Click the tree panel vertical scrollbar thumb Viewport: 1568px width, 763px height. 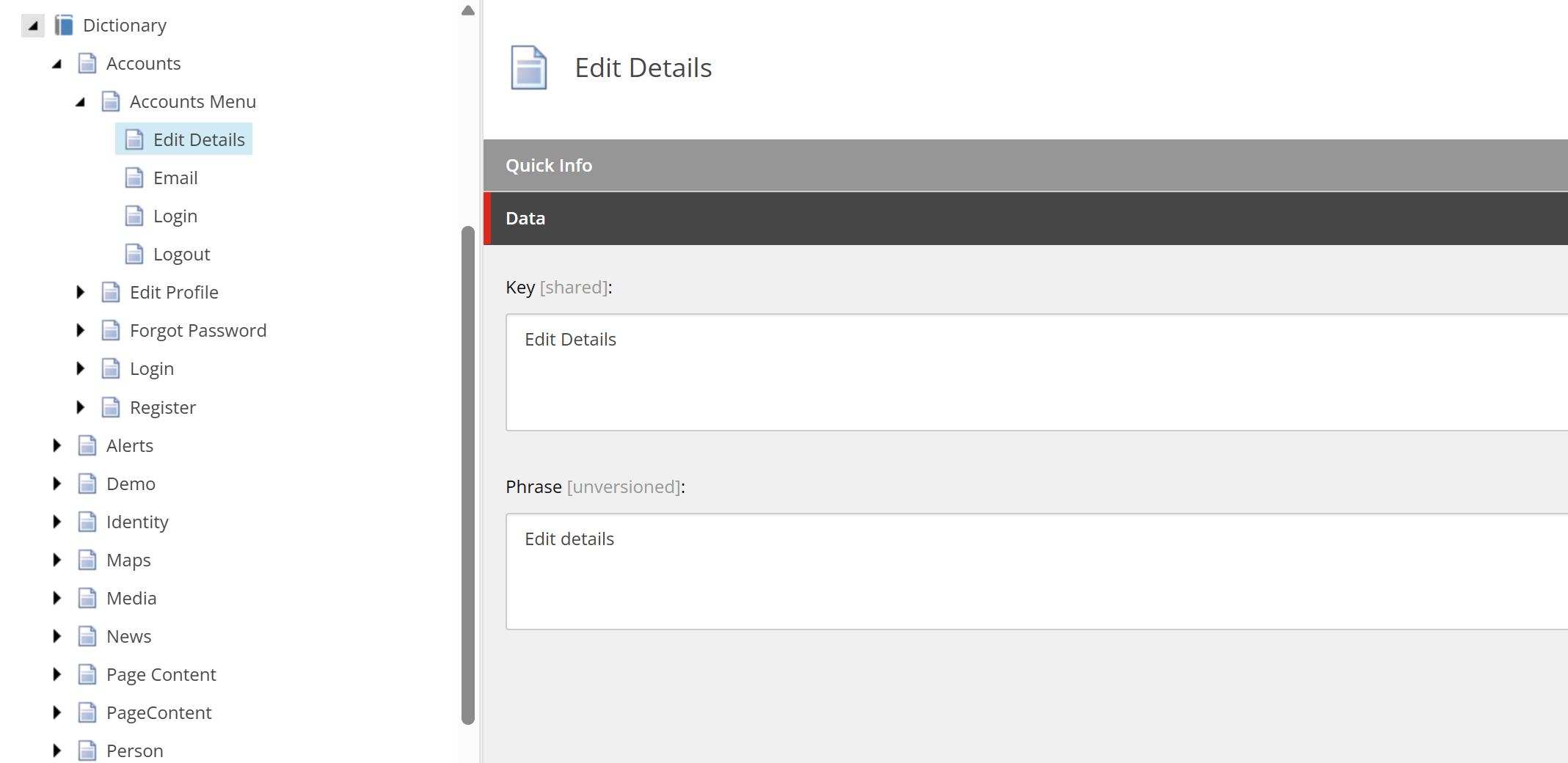tap(468, 475)
